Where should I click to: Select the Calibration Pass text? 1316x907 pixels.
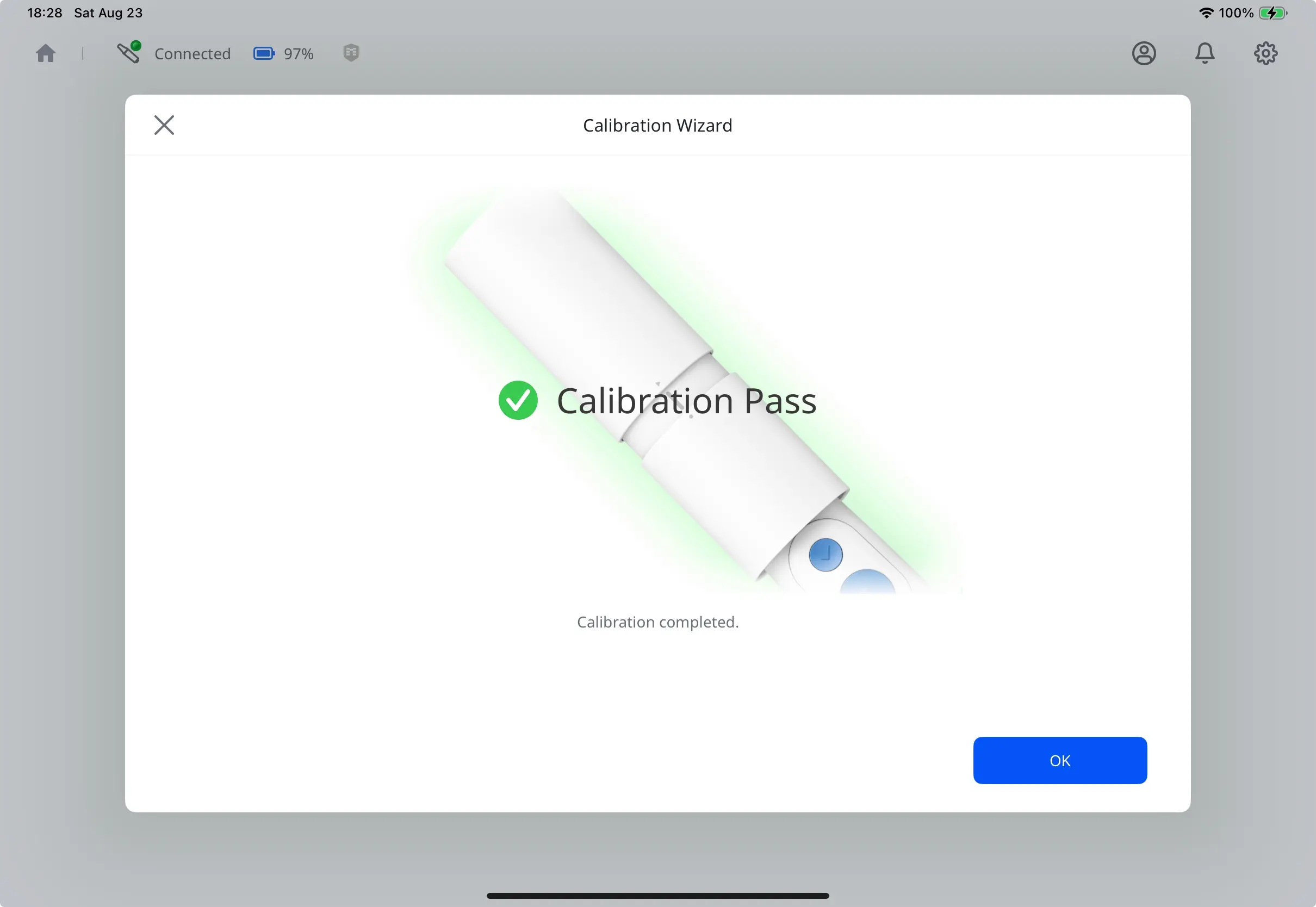685,400
